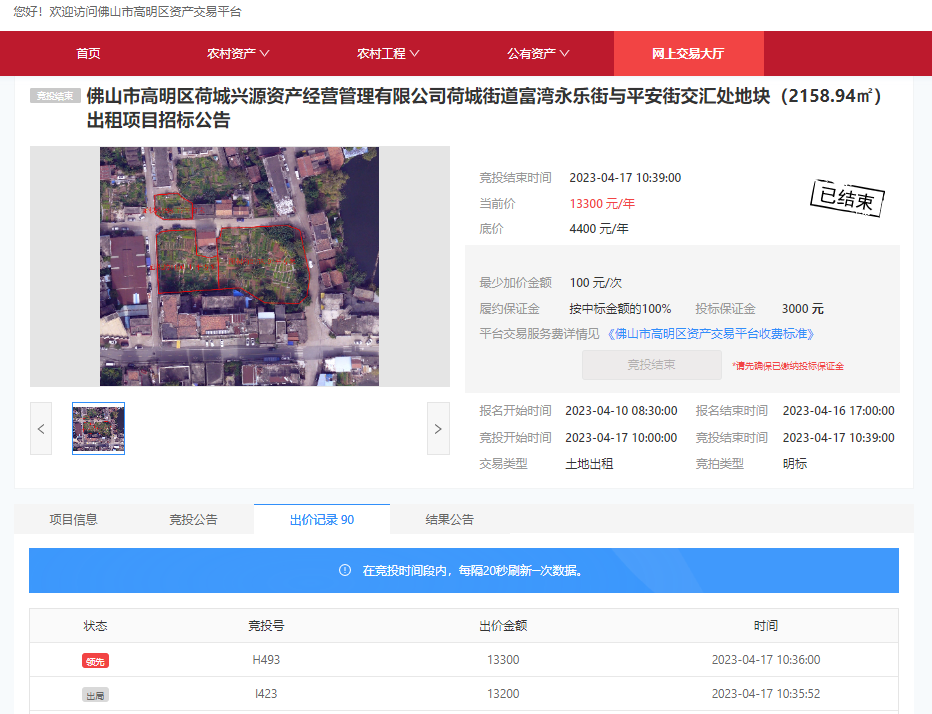Click the 已结束 stamp graphic

pos(846,198)
